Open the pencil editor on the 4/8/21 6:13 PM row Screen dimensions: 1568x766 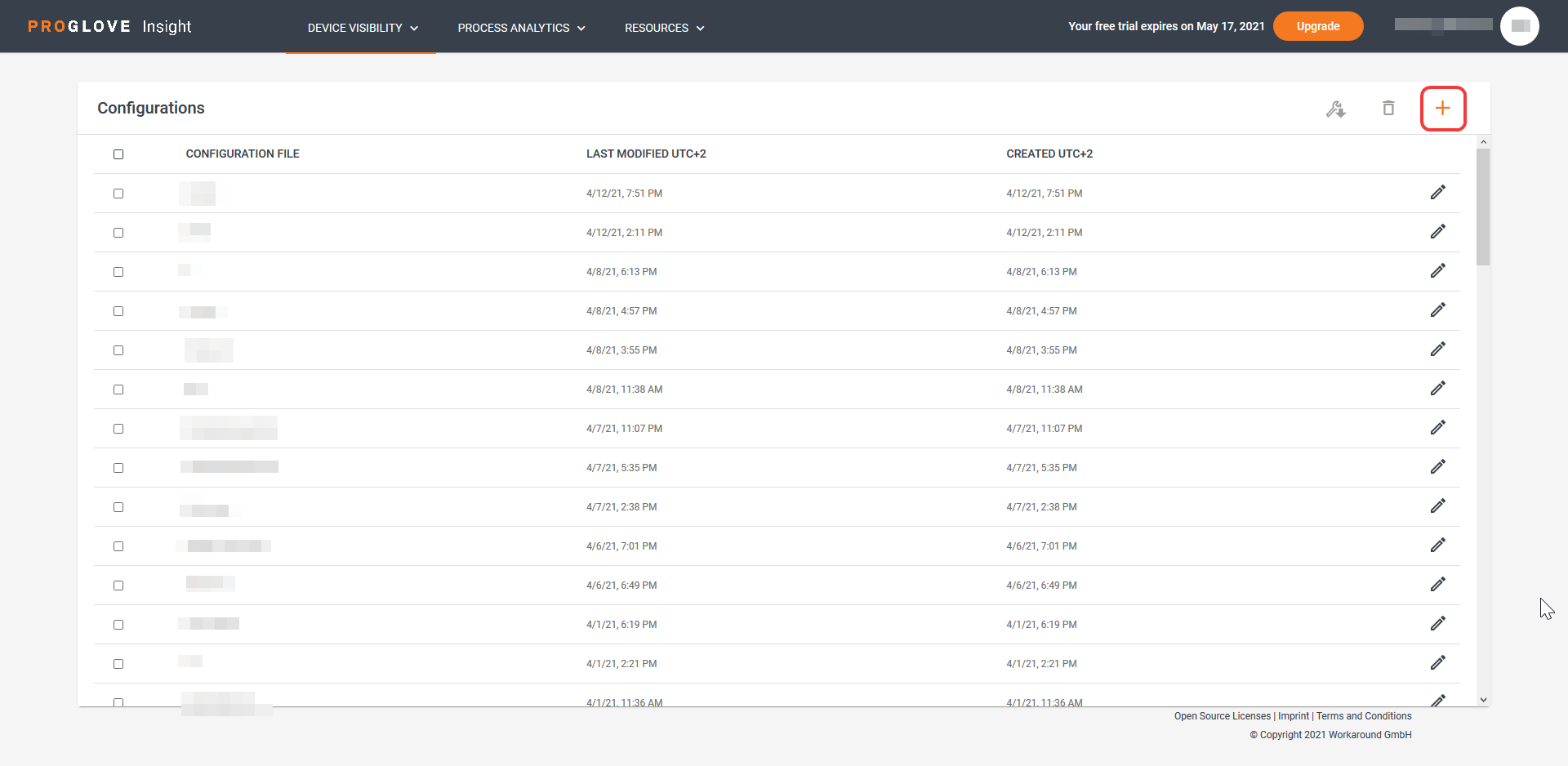(1438, 270)
